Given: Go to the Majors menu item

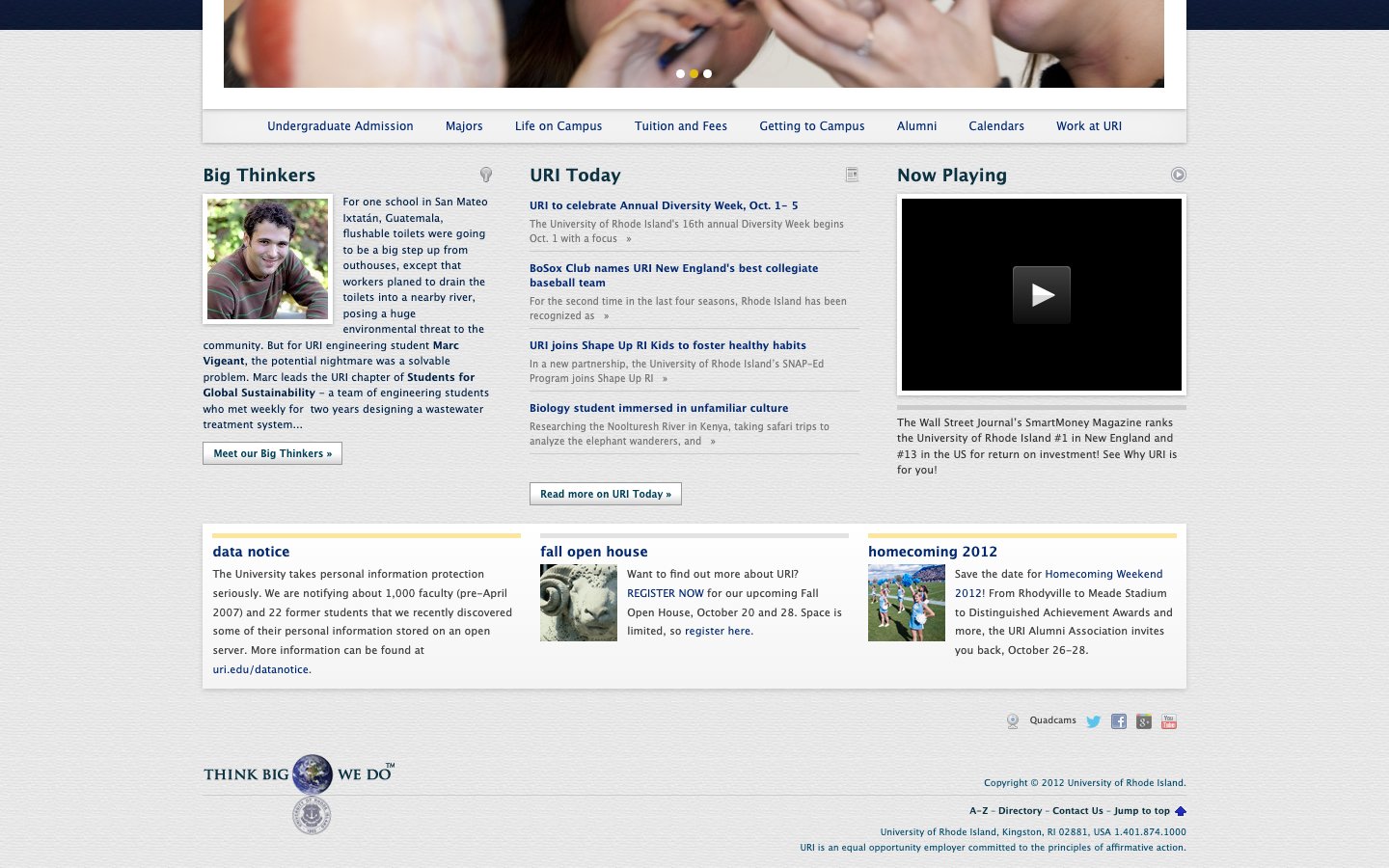Looking at the screenshot, I should (464, 126).
